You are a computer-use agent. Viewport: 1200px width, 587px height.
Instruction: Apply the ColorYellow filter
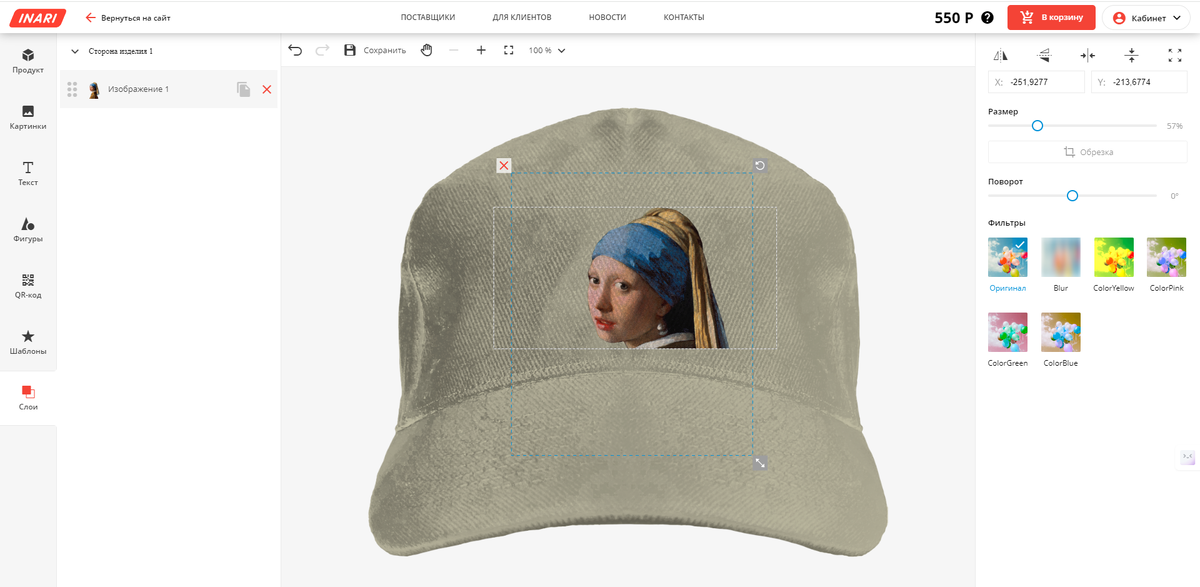1114,257
